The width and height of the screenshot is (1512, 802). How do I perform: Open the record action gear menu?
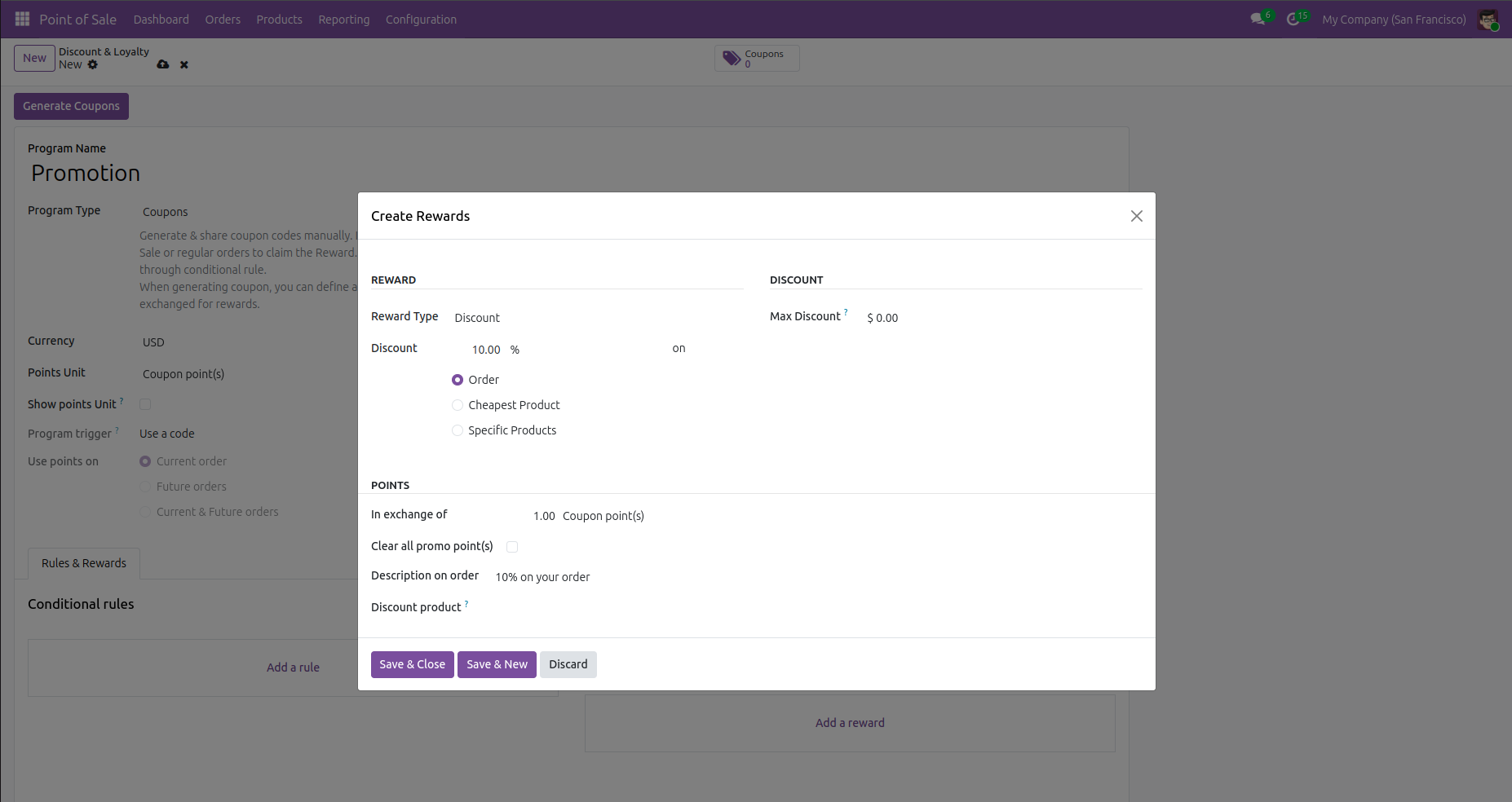pos(91,64)
